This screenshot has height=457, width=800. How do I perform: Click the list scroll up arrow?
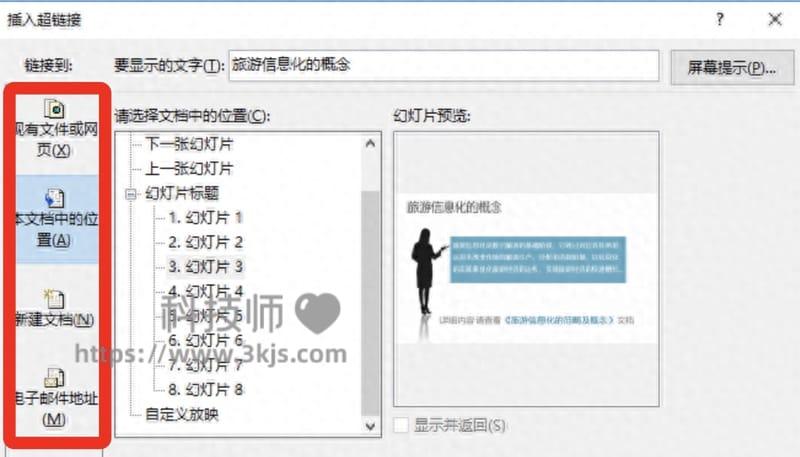370,144
